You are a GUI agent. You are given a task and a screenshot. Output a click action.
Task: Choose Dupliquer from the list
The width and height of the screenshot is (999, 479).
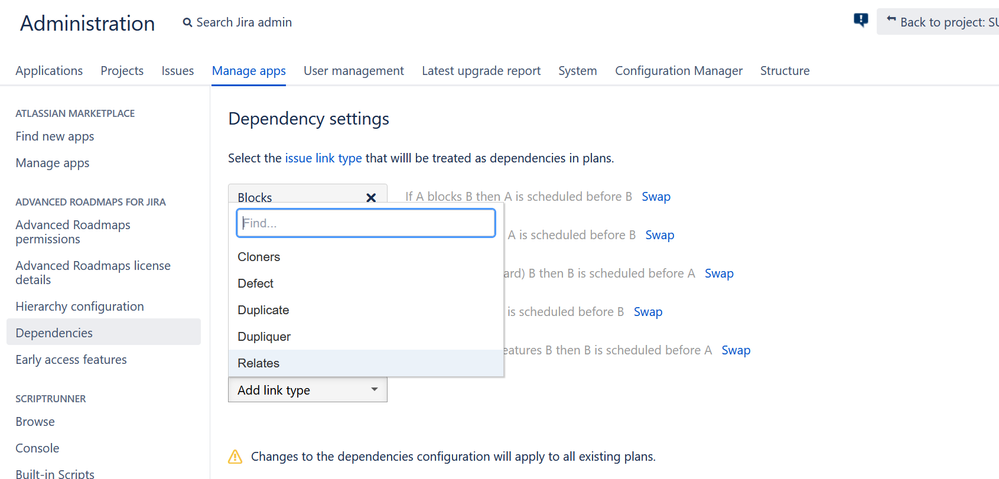[x=366, y=336]
